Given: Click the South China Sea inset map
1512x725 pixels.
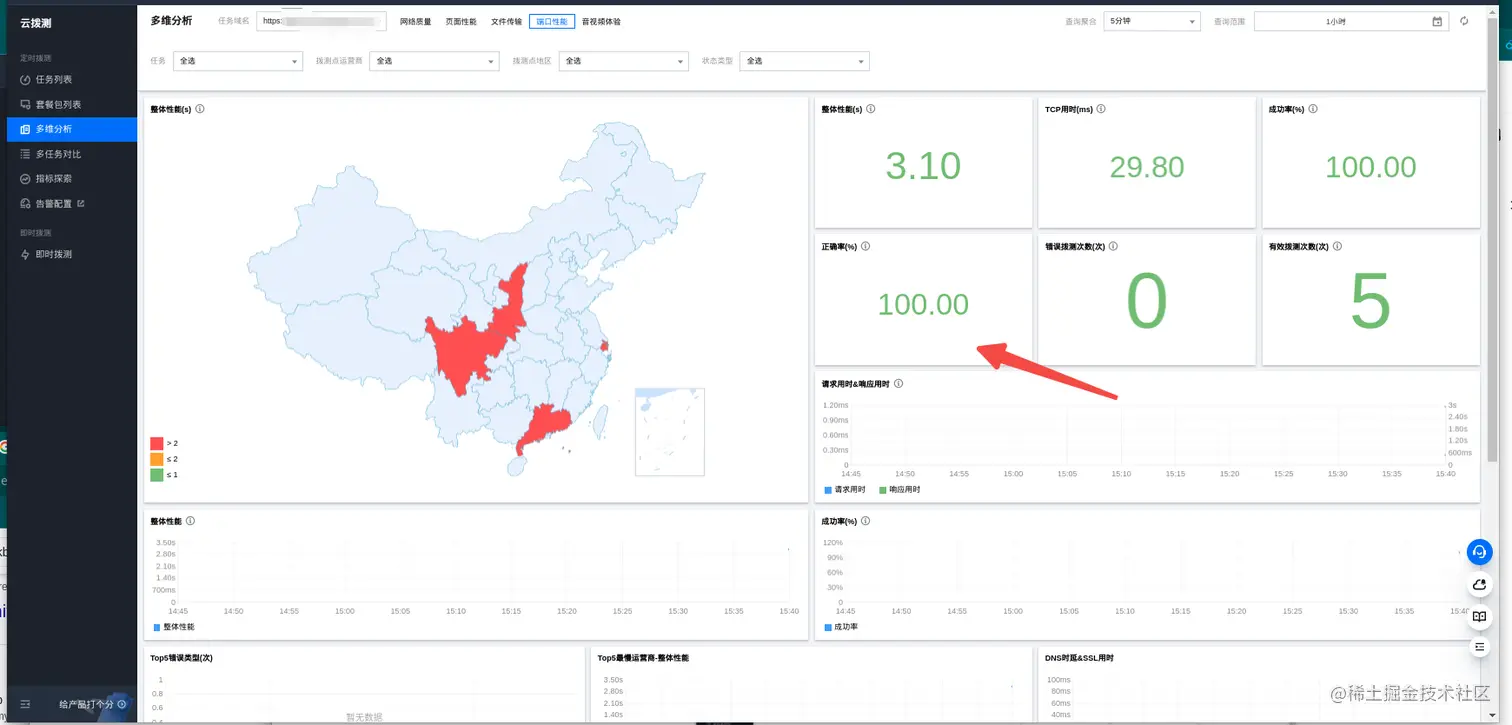Looking at the screenshot, I should tap(670, 431).
